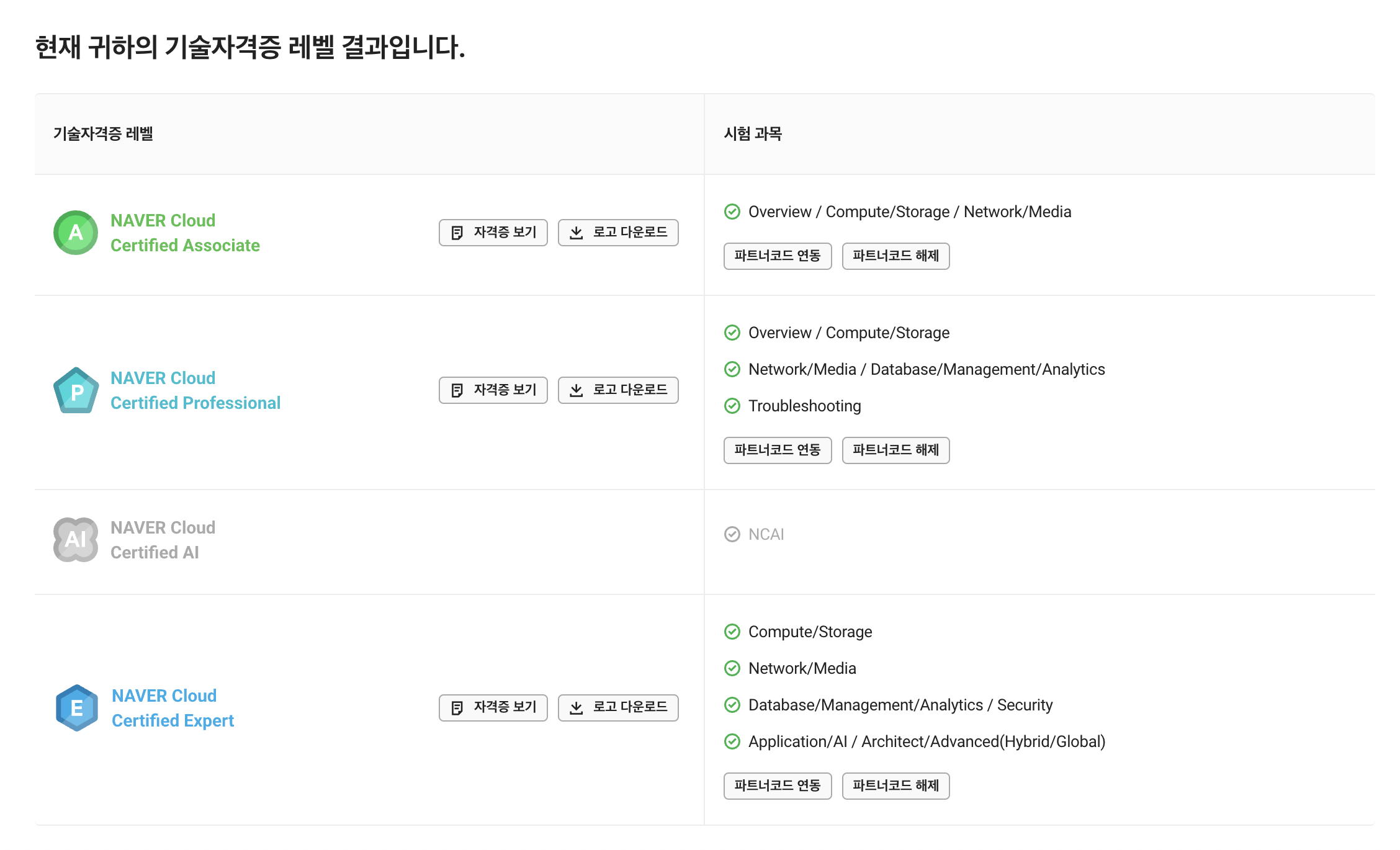This screenshot has height=850, width=1400.
Task: Click the green Associate 'A' badge icon
Action: click(76, 233)
